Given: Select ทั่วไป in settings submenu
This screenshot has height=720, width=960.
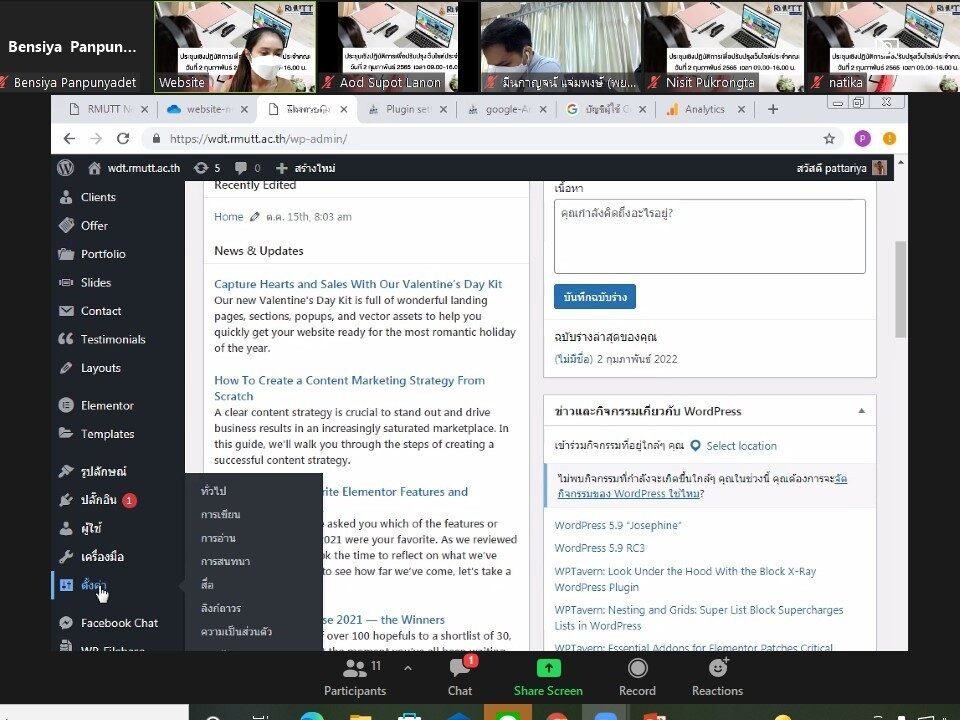Looking at the screenshot, I should [214, 491].
